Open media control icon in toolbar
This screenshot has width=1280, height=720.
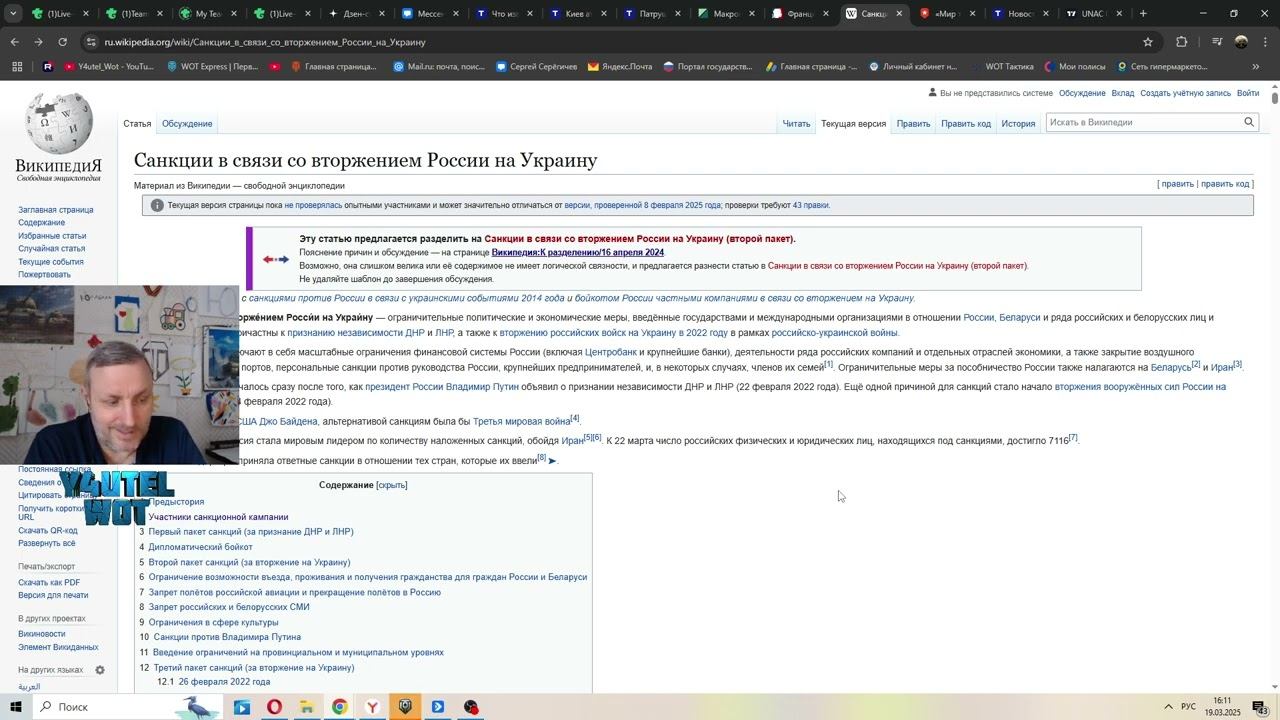coord(1217,42)
